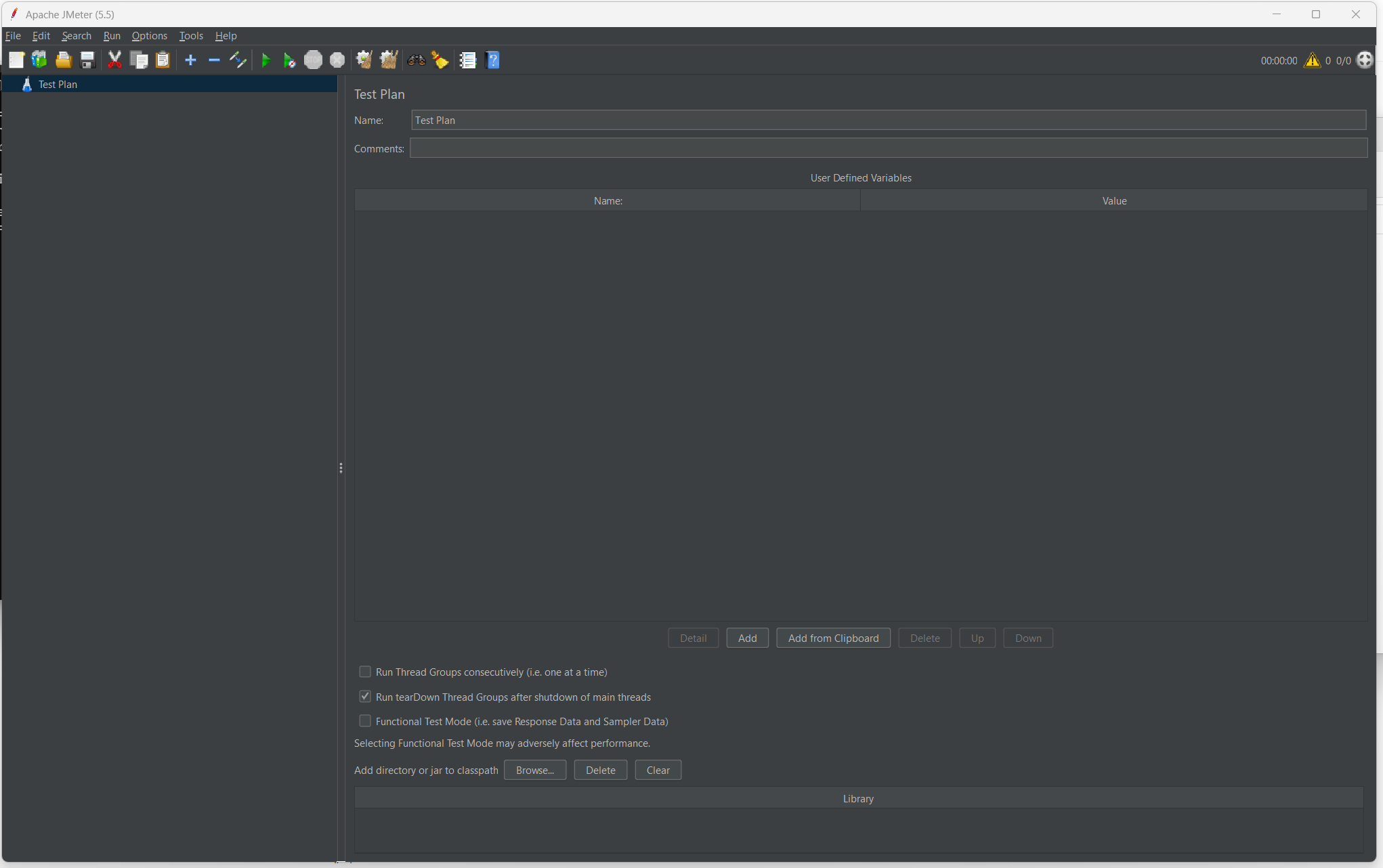Click Start no pauses icon
Image resolution: width=1383 pixels, height=868 pixels.
289,60
